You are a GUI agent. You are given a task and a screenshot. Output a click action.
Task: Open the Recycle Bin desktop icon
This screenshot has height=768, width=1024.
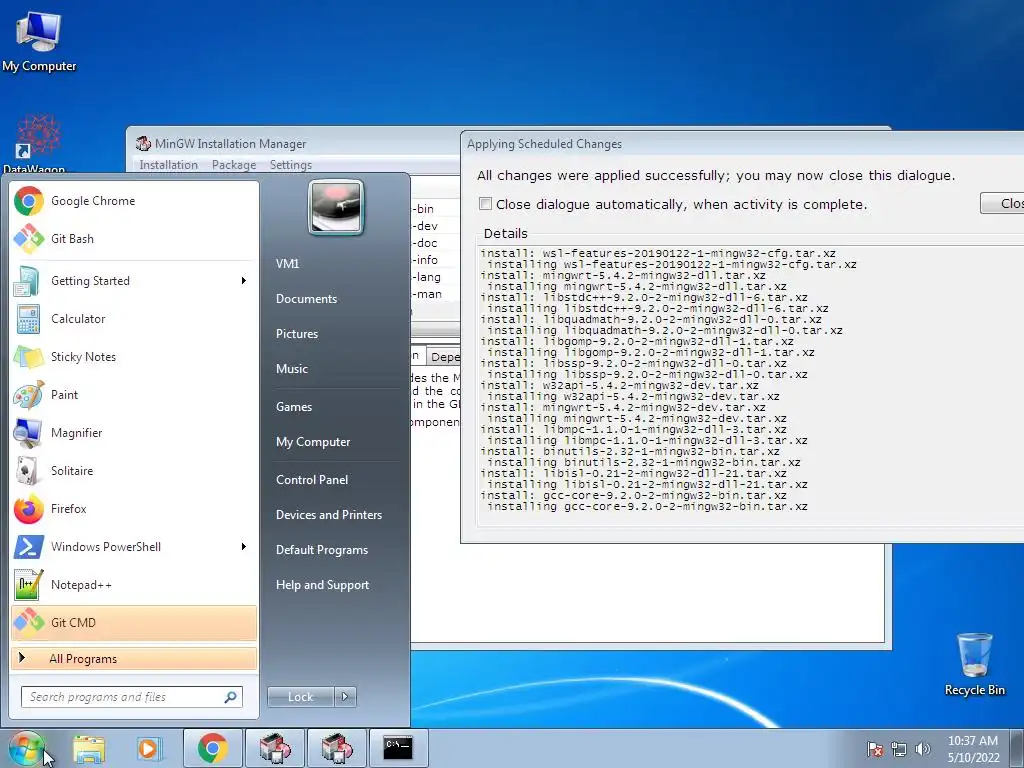[x=974, y=664]
